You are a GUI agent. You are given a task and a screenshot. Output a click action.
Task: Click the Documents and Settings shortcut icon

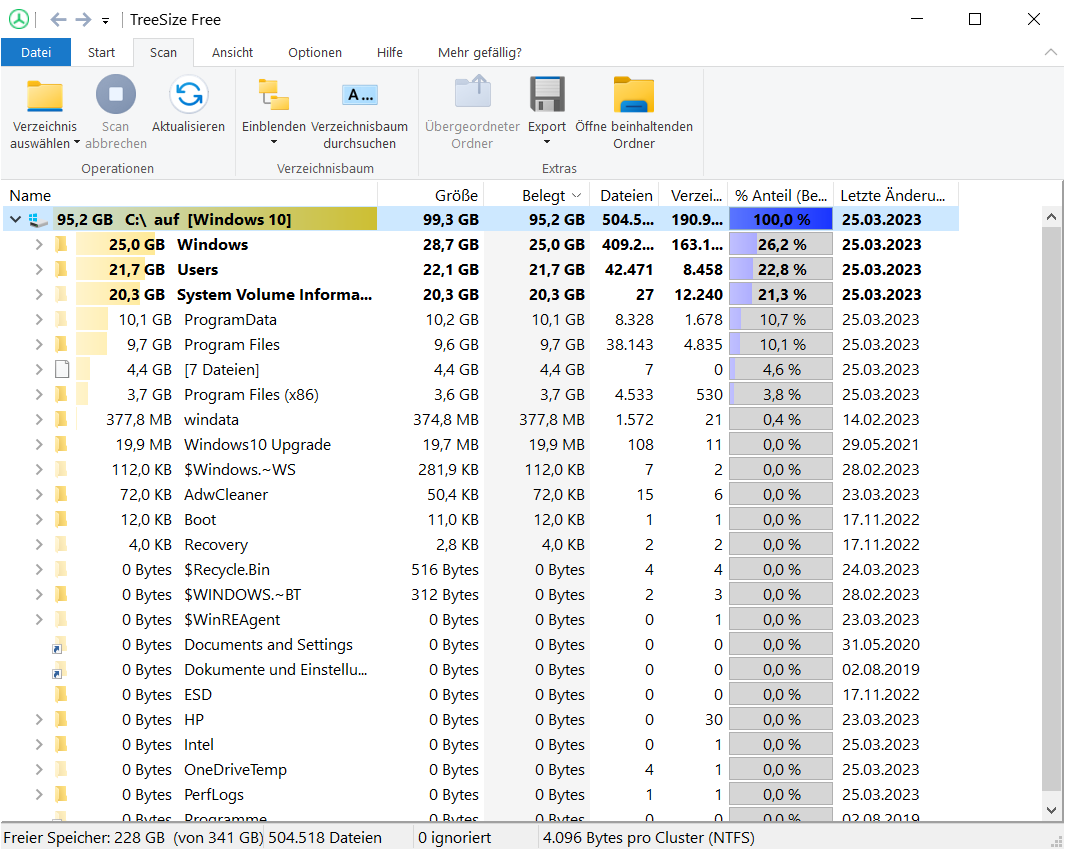click(x=60, y=645)
